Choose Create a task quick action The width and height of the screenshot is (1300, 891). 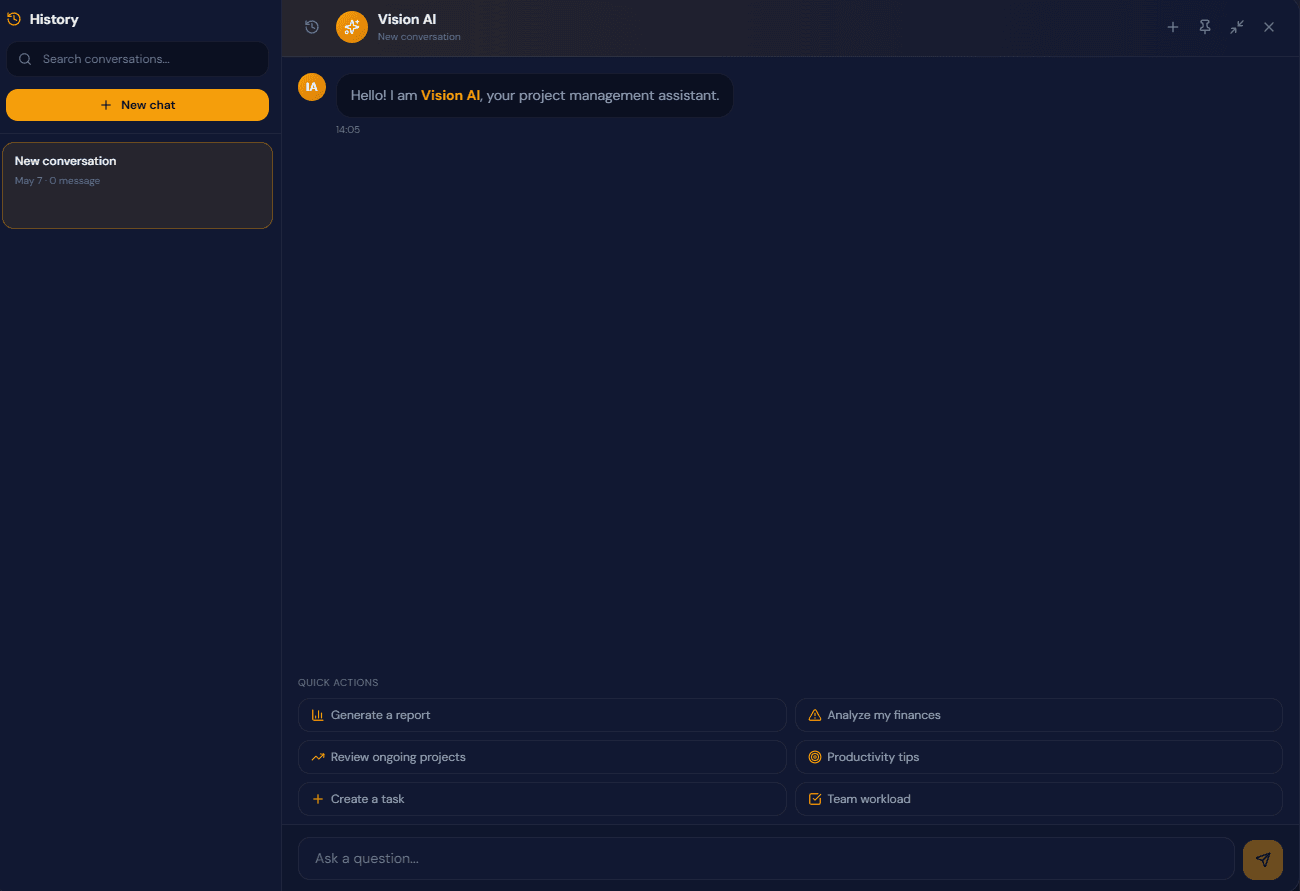[x=542, y=799]
